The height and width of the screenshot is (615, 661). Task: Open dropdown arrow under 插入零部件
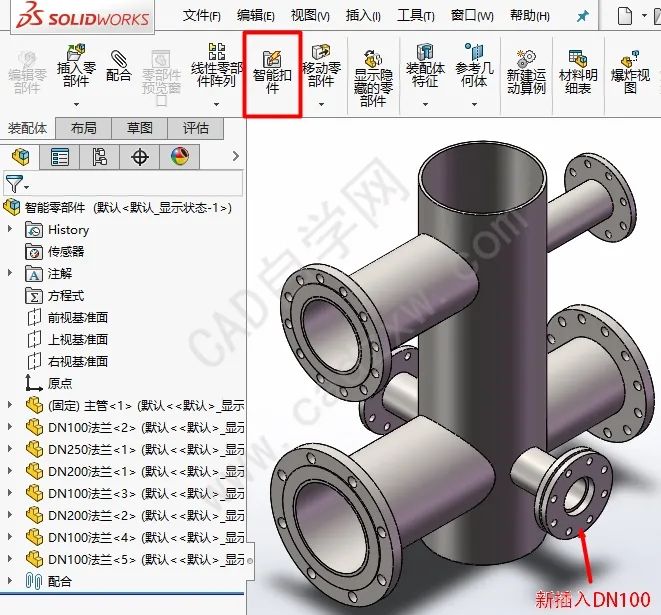point(76,104)
